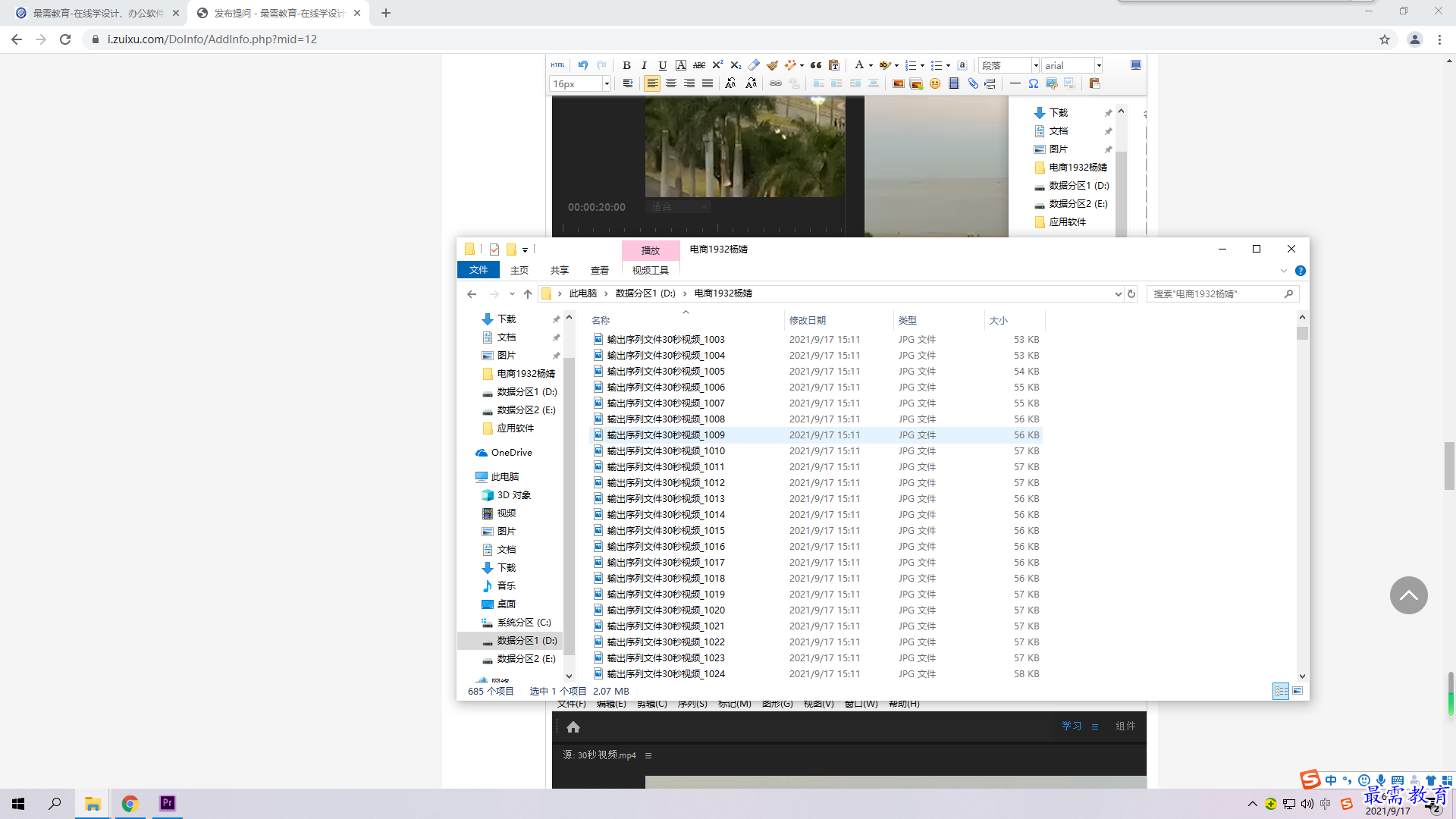Open the ordered list style dropdown
This screenshot has width=1456, height=819.
click(x=922, y=65)
